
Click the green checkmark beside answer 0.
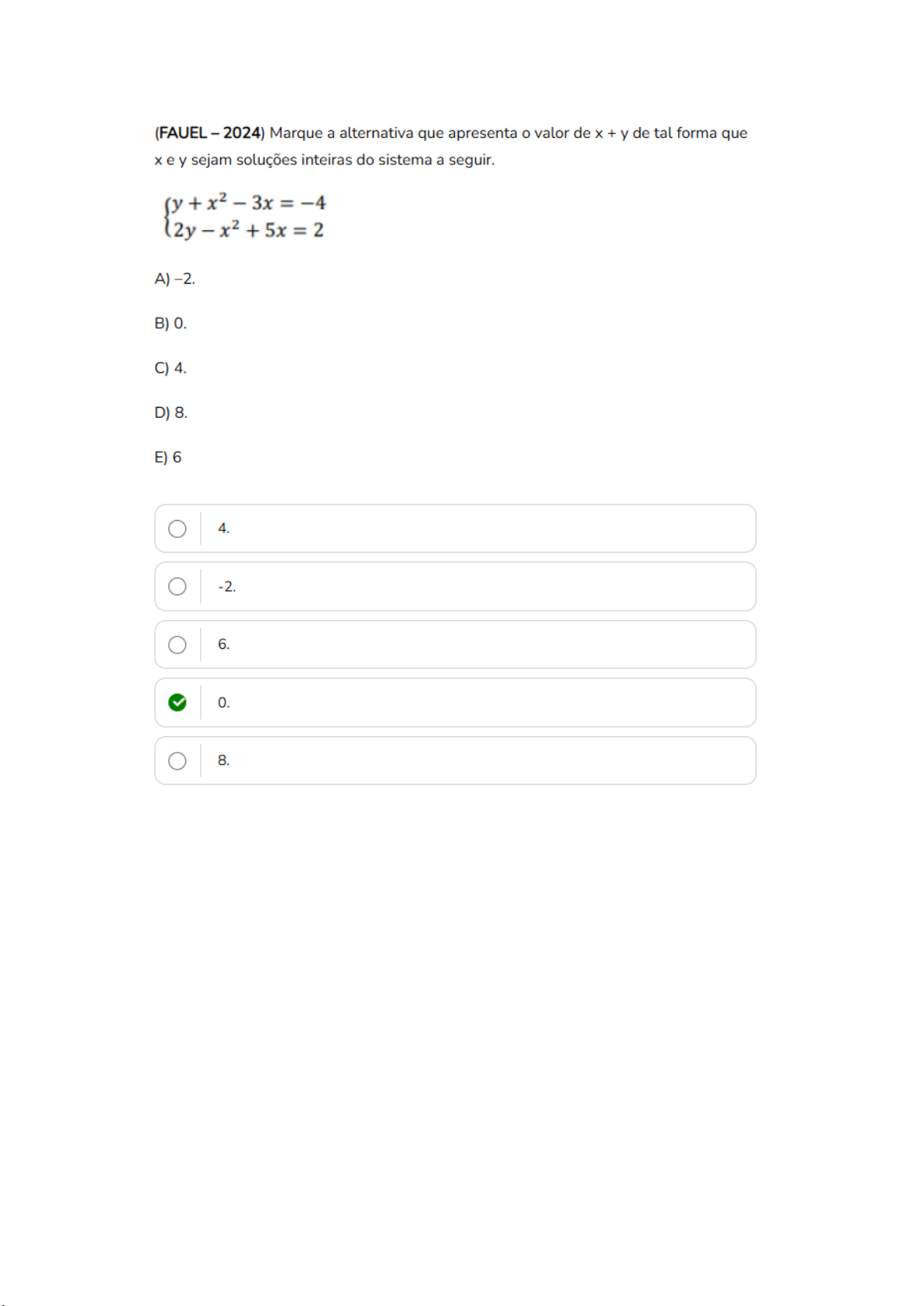(178, 702)
